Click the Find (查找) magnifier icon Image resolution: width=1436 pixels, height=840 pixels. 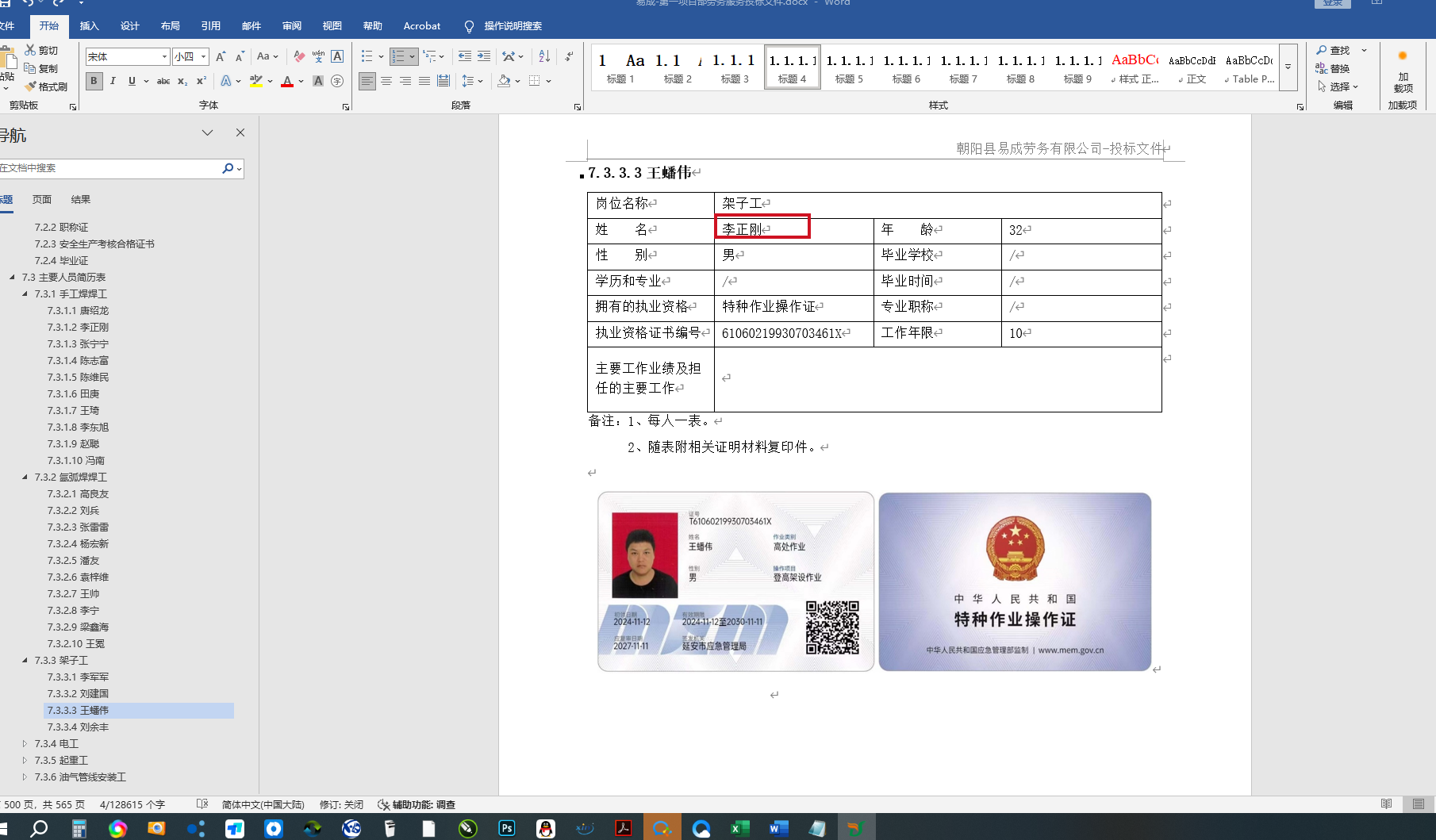1322,50
